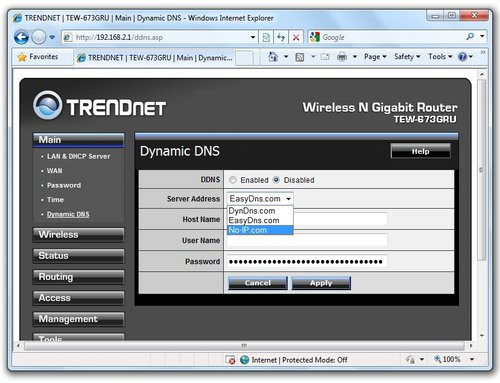Image resolution: width=500 pixels, height=383 pixels.
Task: Click the red Stop loading icon
Action: pyautogui.click(x=296, y=37)
